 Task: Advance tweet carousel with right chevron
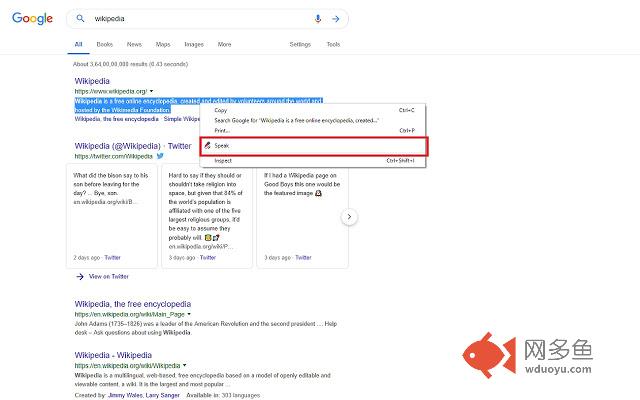coord(349,217)
